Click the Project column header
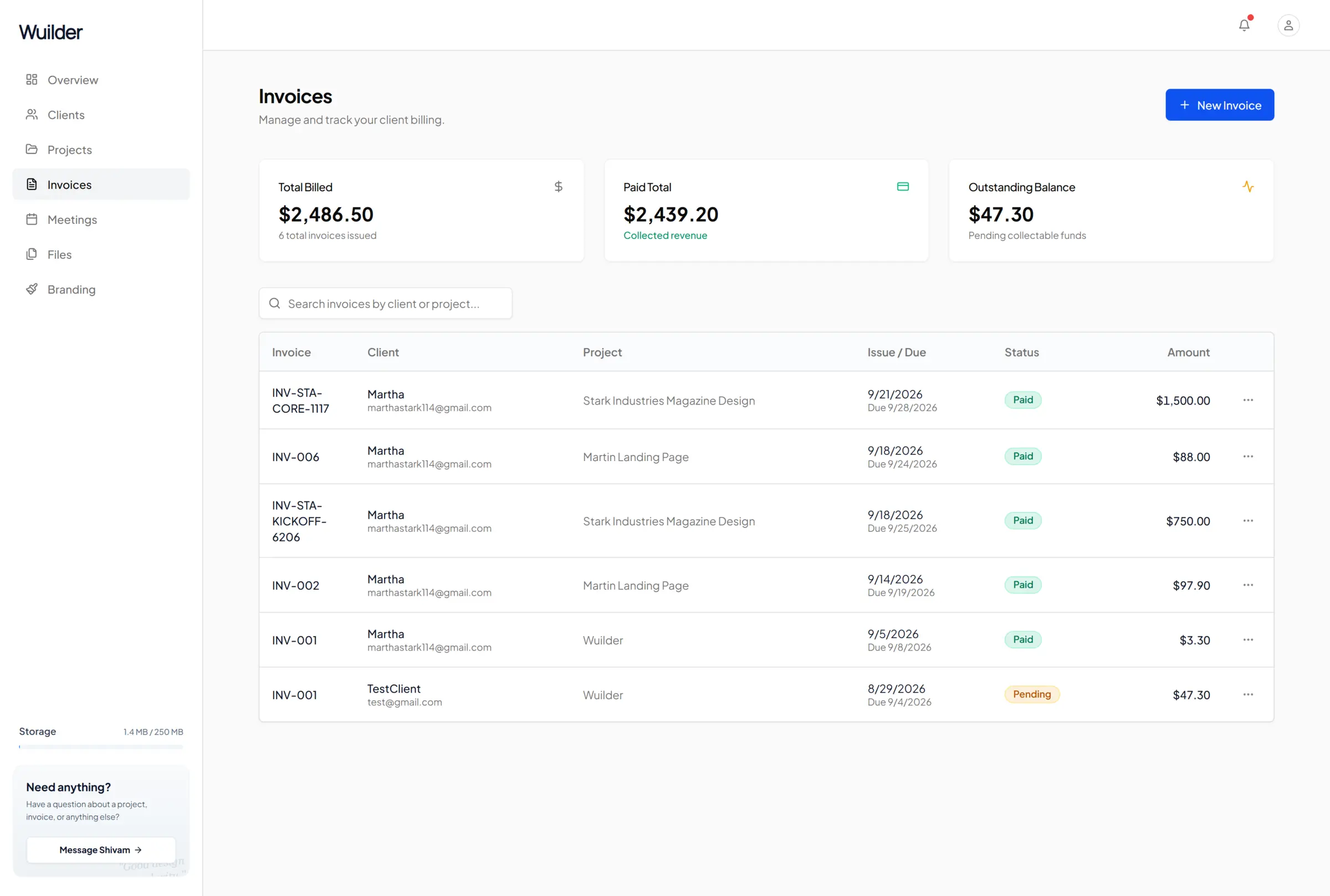Screen dimensions: 1330x896 pyautogui.click(x=602, y=352)
